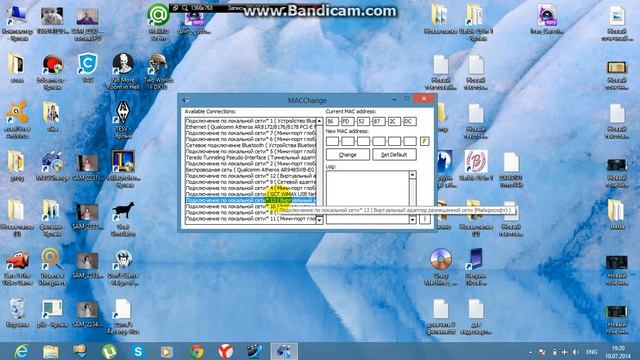Open the No More Room in Hell shortcut
The image size is (640, 360).
coord(123,71)
